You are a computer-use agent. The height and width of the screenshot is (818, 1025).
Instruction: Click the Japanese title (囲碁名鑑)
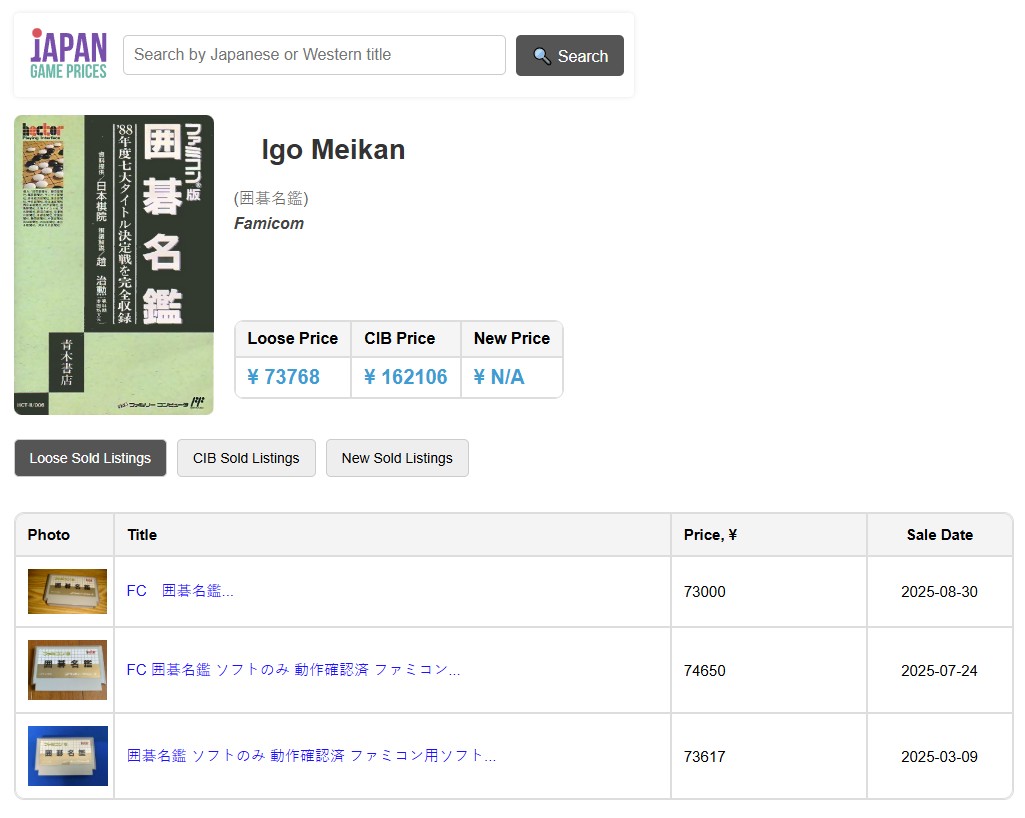[x=271, y=198]
